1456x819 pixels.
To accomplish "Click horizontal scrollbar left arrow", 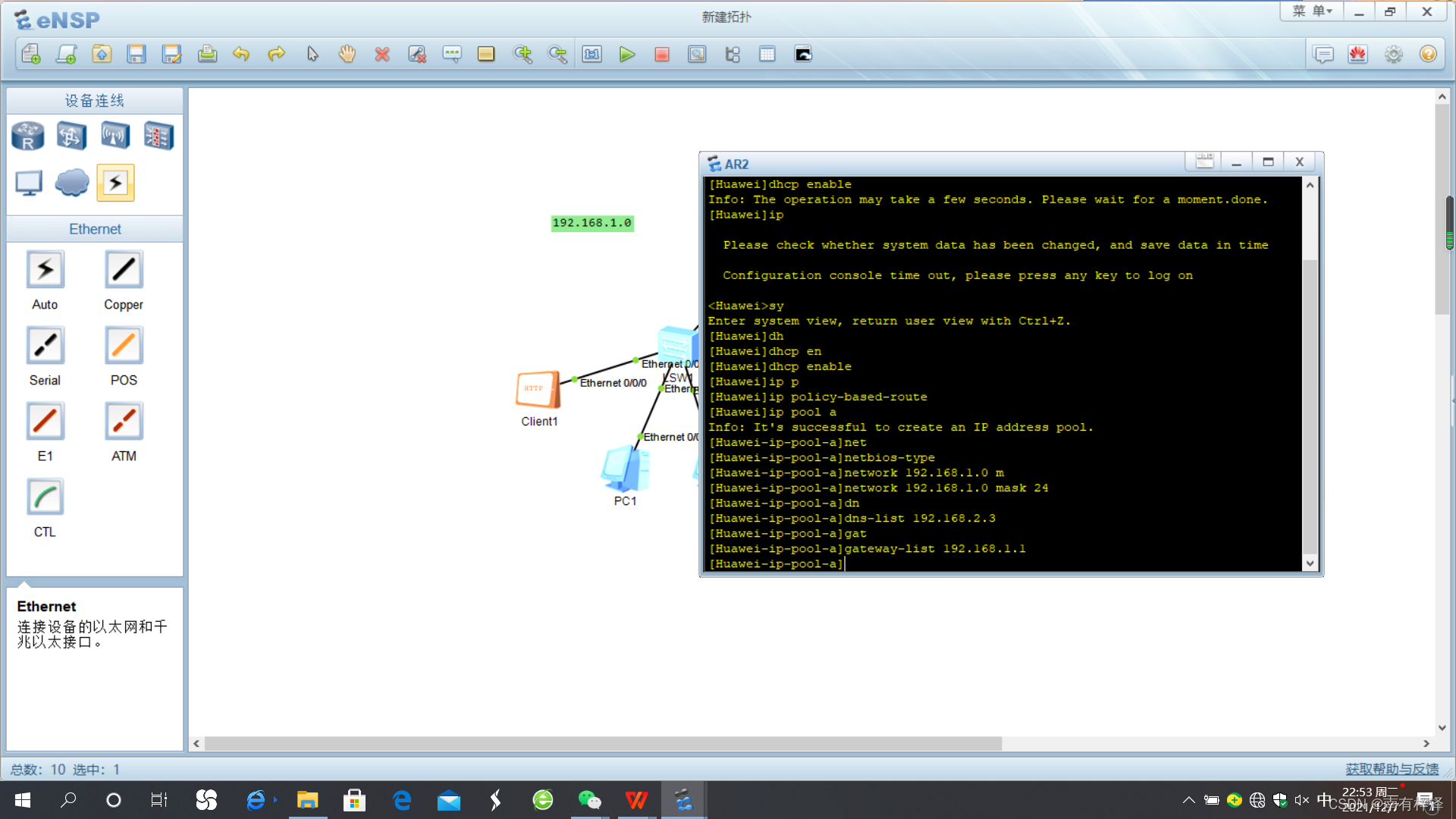I will tap(196, 744).
